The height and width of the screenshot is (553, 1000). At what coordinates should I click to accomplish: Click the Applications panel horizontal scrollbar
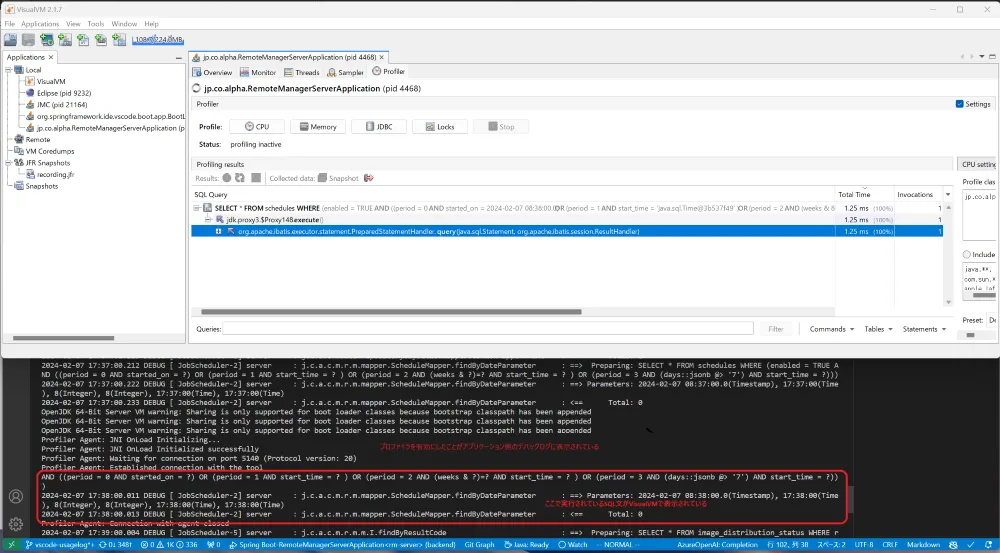pyautogui.click(x=63, y=338)
